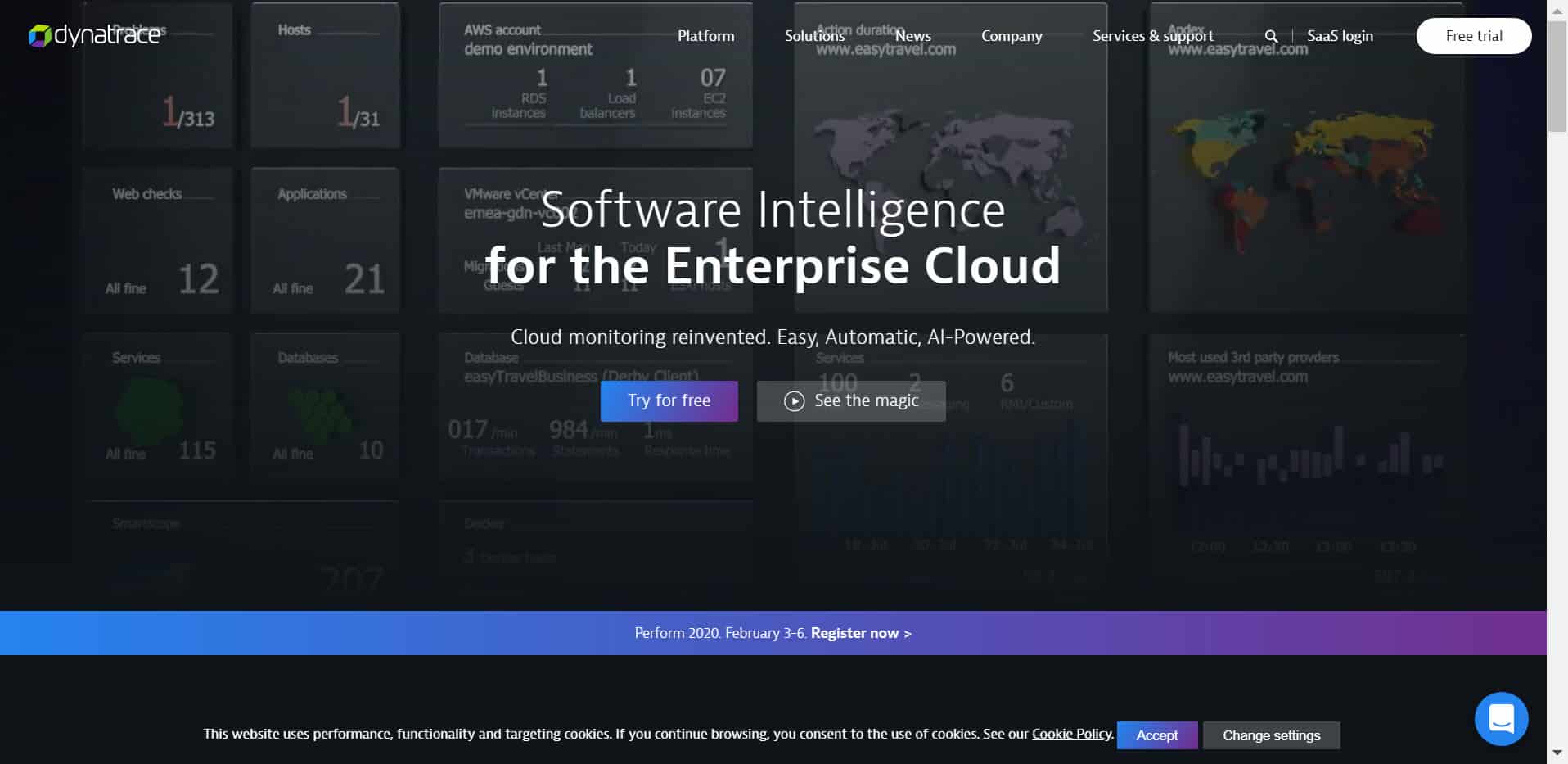Open the Solutions menu
Screen dimensions: 1568x764
[x=814, y=36]
